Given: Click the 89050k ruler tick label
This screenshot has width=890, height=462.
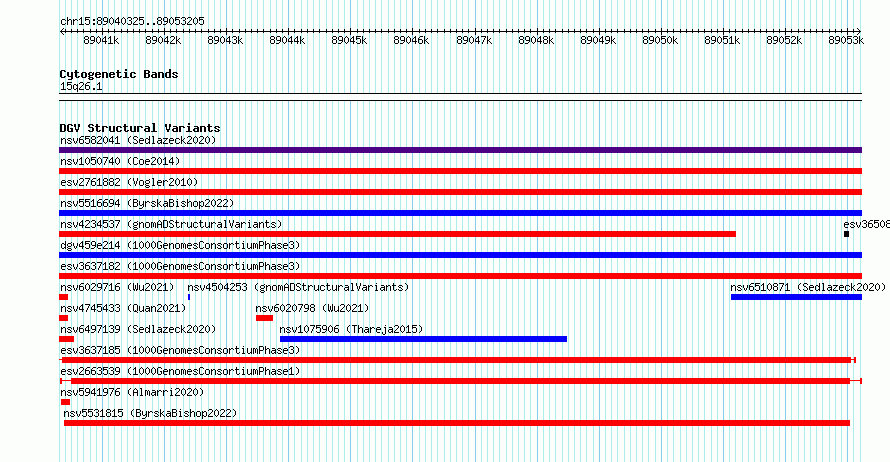Looking at the screenshot, I should (x=660, y=40).
